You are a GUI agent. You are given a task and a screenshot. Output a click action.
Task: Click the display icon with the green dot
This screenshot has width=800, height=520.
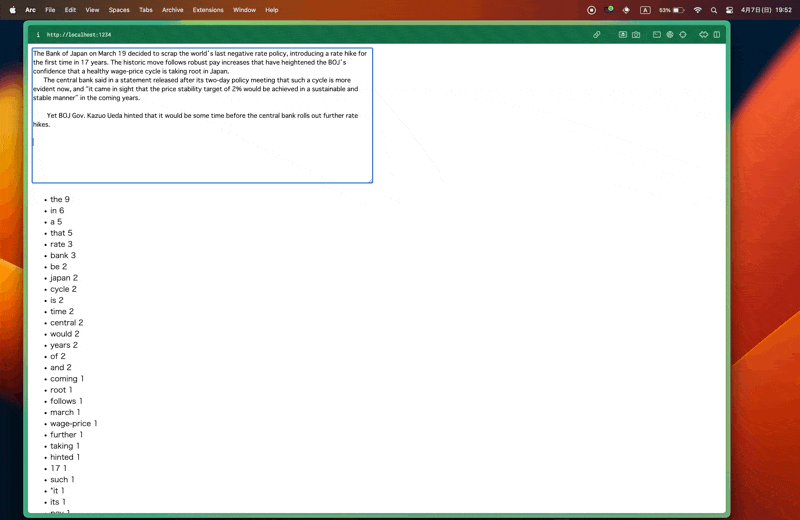609,10
